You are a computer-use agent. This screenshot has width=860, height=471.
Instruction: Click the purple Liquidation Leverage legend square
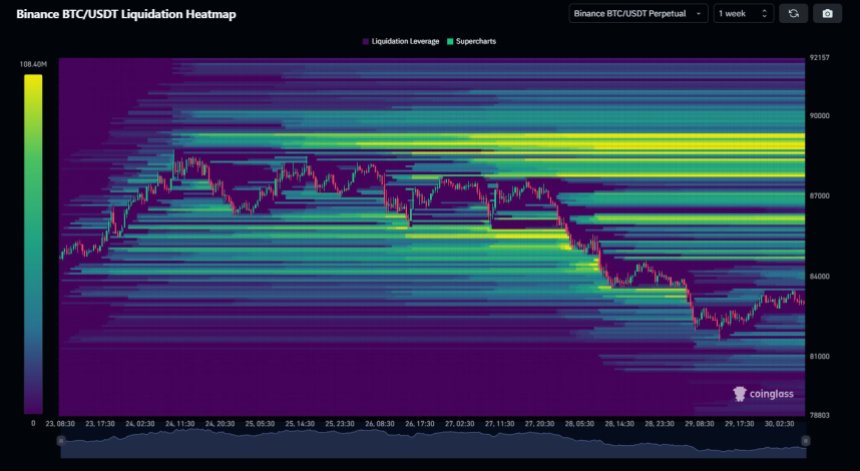tap(365, 42)
